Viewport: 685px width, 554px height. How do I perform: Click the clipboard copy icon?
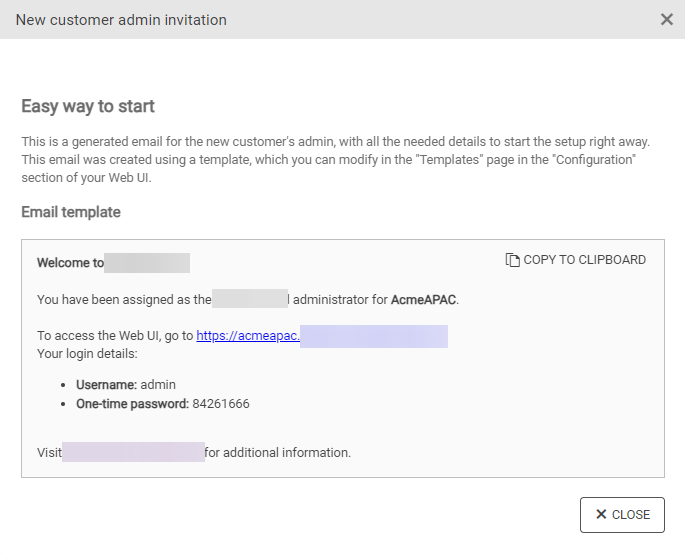click(x=512, y=260)
